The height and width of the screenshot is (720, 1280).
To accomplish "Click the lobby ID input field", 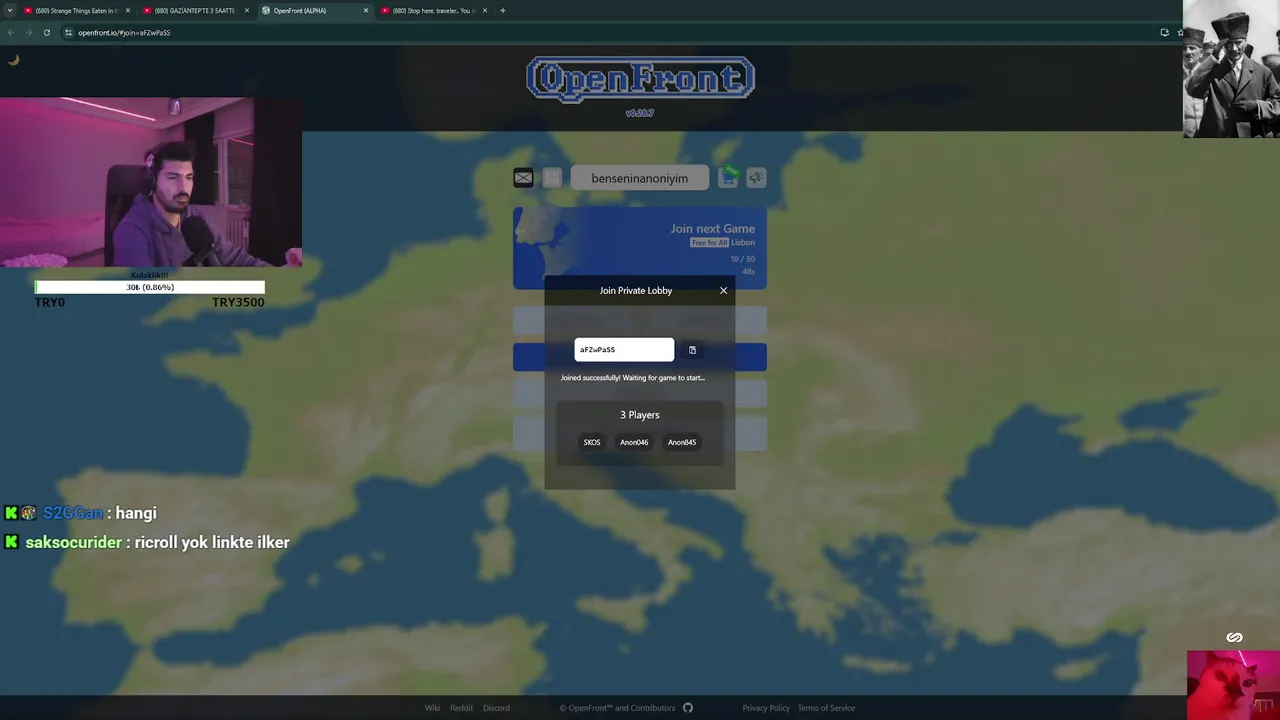I will pyautogui.click(x=624, y=350).
